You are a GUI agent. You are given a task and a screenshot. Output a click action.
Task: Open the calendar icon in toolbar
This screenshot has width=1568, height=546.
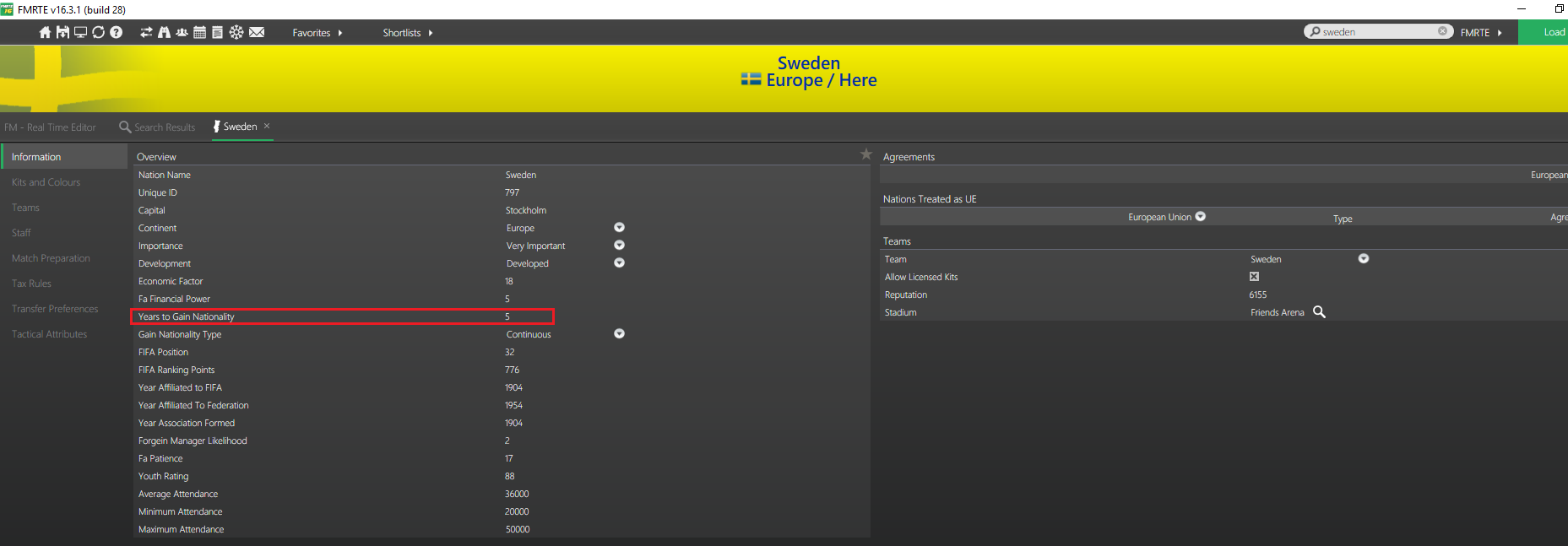[x=199, y=32]
